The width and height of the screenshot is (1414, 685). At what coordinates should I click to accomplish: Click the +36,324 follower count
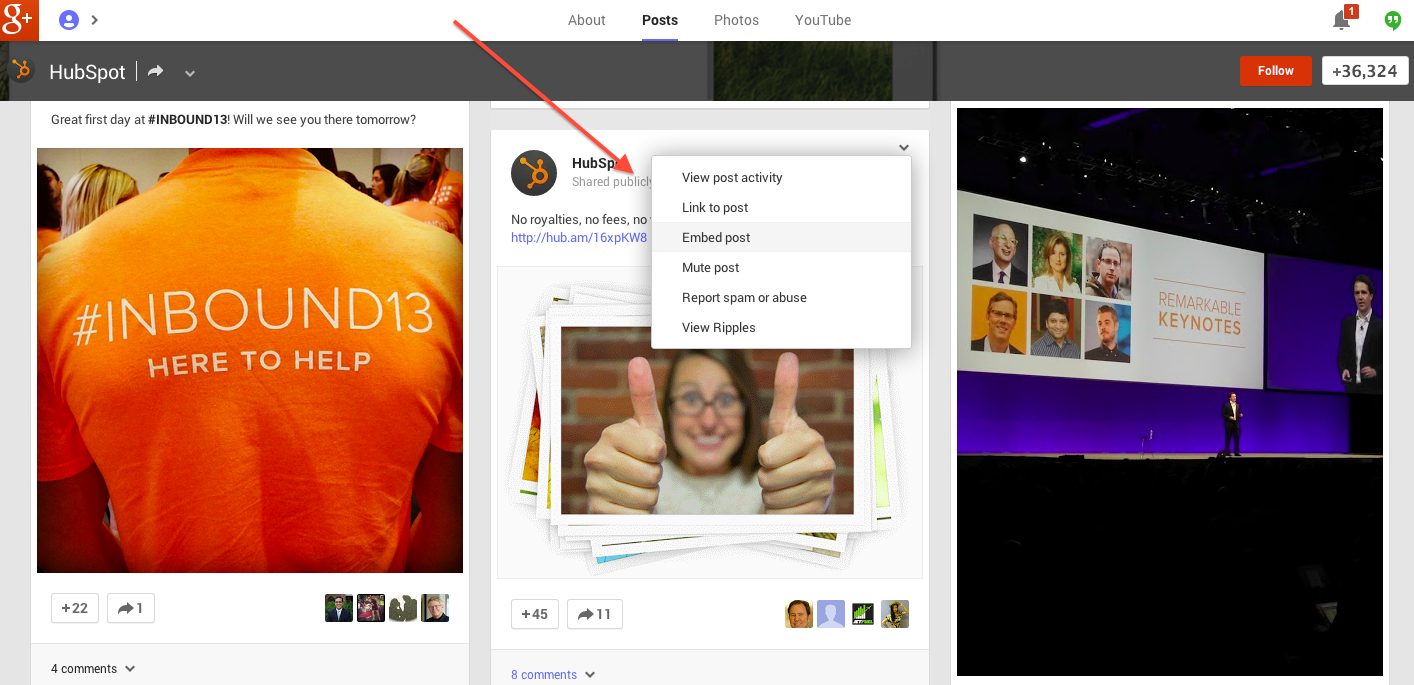(x=1365, y=70)
